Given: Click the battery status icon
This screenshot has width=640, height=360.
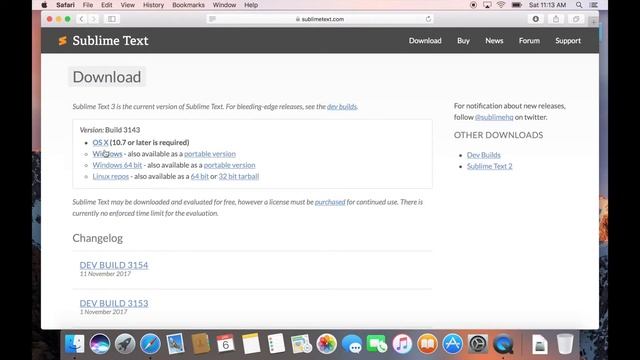Looking at the screenshot, I should pos(517,5).
